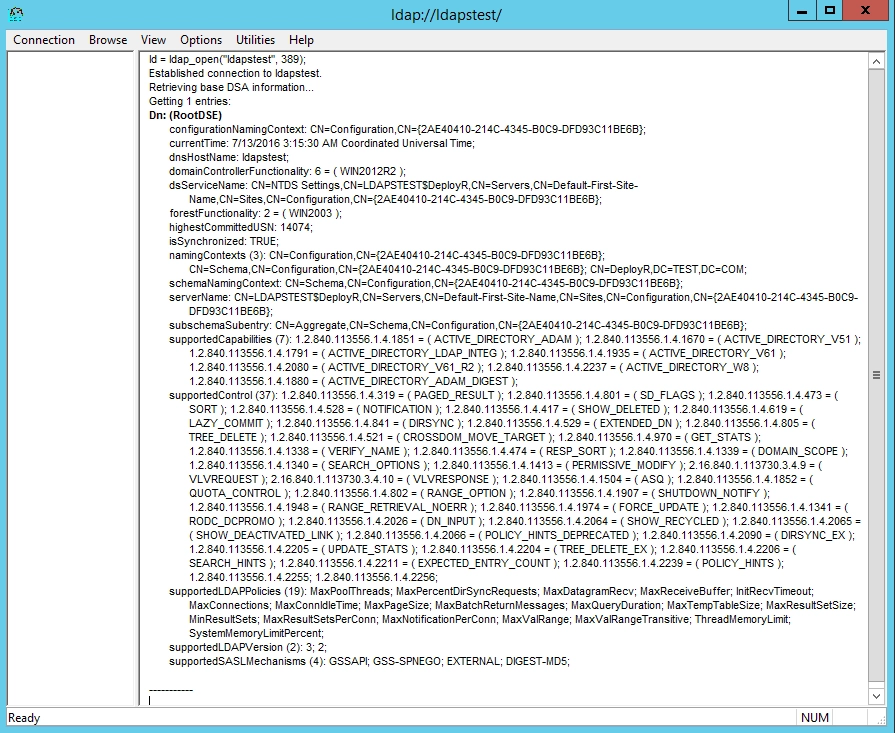Click the 'schemaNamingContext' attribute
This screenshot has height=733, width=895.
click(x=224, y=283)
